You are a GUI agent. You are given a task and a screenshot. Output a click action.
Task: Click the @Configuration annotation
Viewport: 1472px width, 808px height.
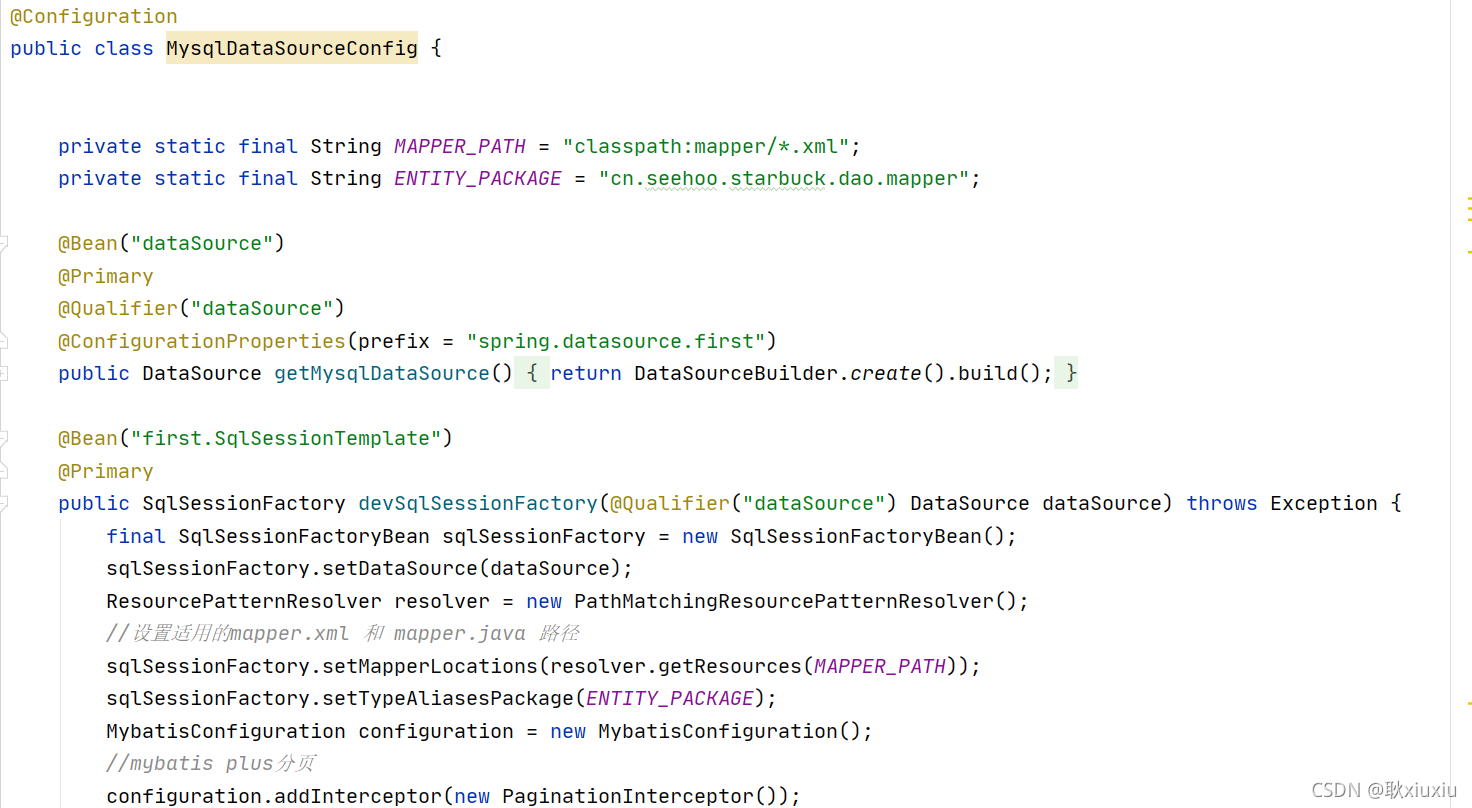click(x=92, y=16)
